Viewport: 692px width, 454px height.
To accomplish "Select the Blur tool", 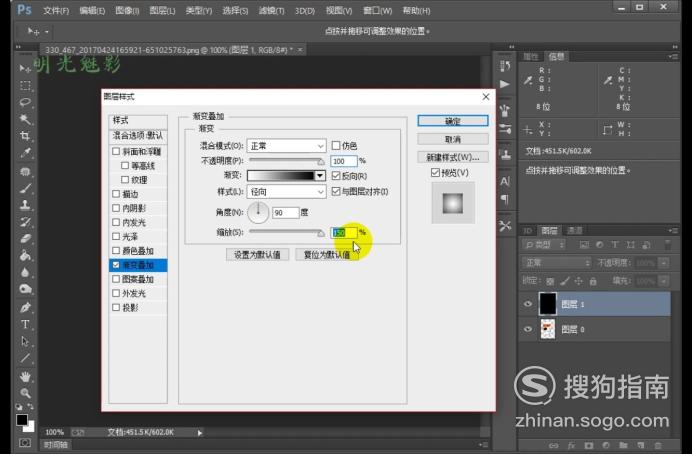I will [x=25, y=272].
